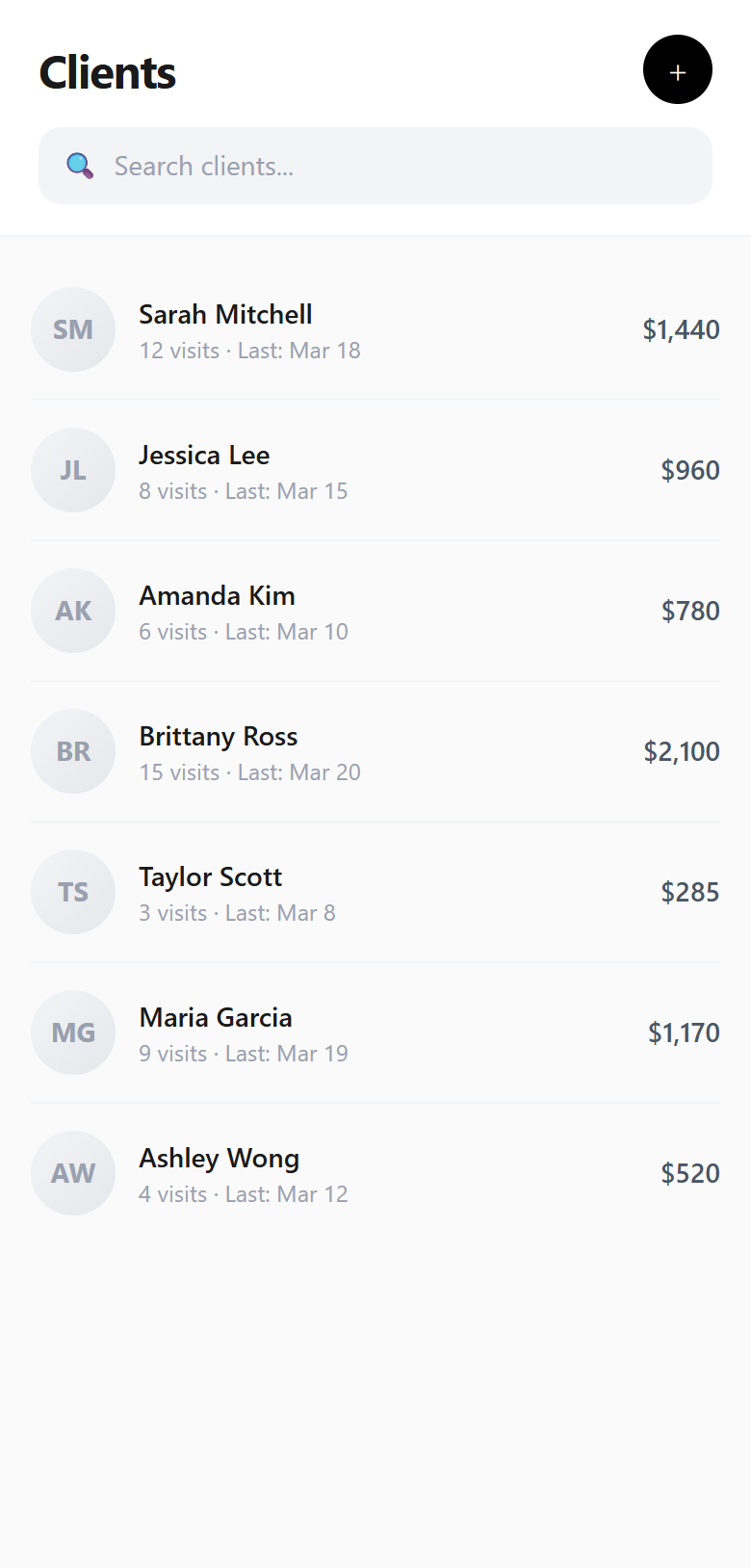Select the Amanda Kim client name
The width and height of the screenshot is (751, 1568).
click(x=217, y=596)
